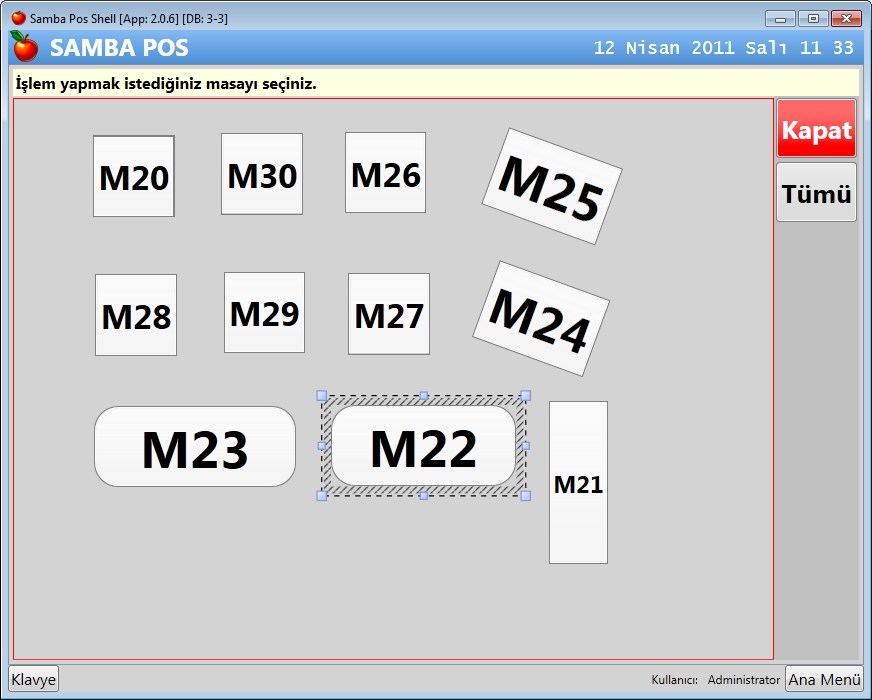Click the 'İşlem yapmak istediğiniz masayı seçiniz' message

click(166, 84)
